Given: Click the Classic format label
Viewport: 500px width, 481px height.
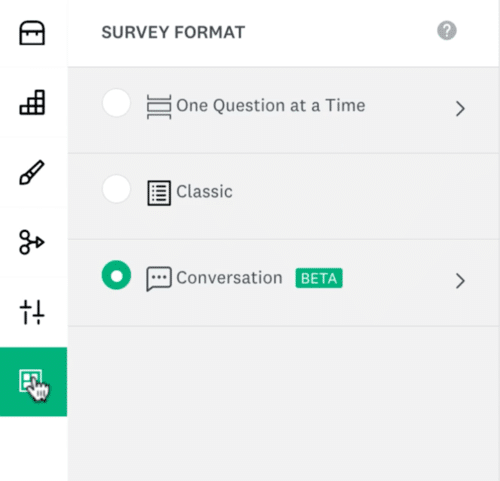Looking at the screenshot, I should tap(204, 192).
